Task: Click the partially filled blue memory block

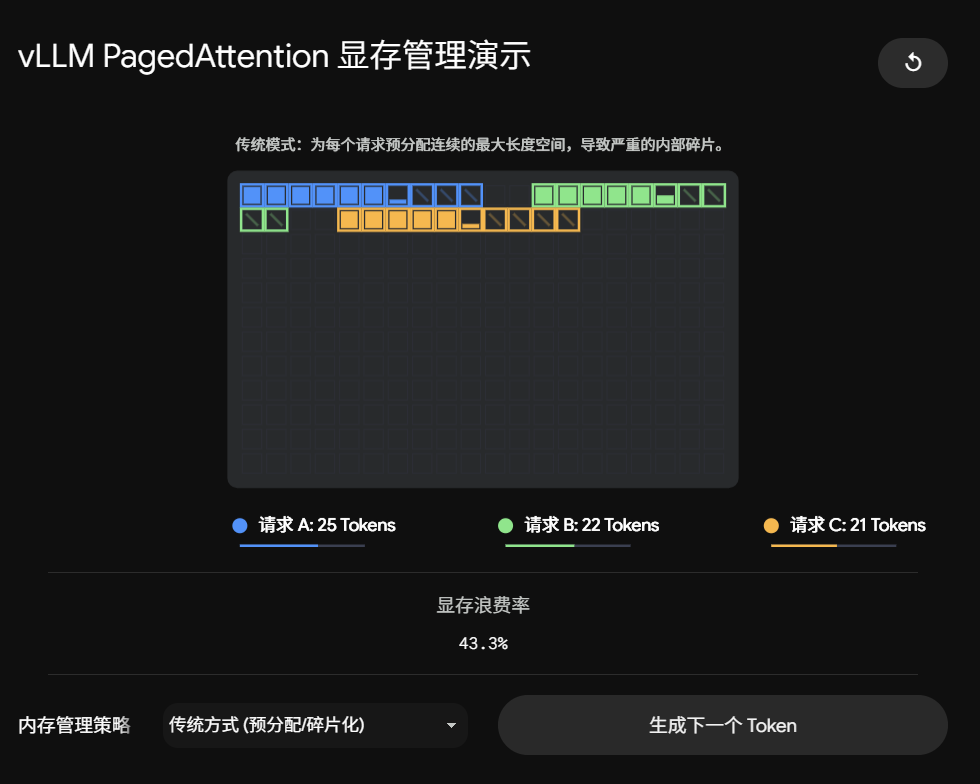Action: pyautogui.click(x=398, y=196)
